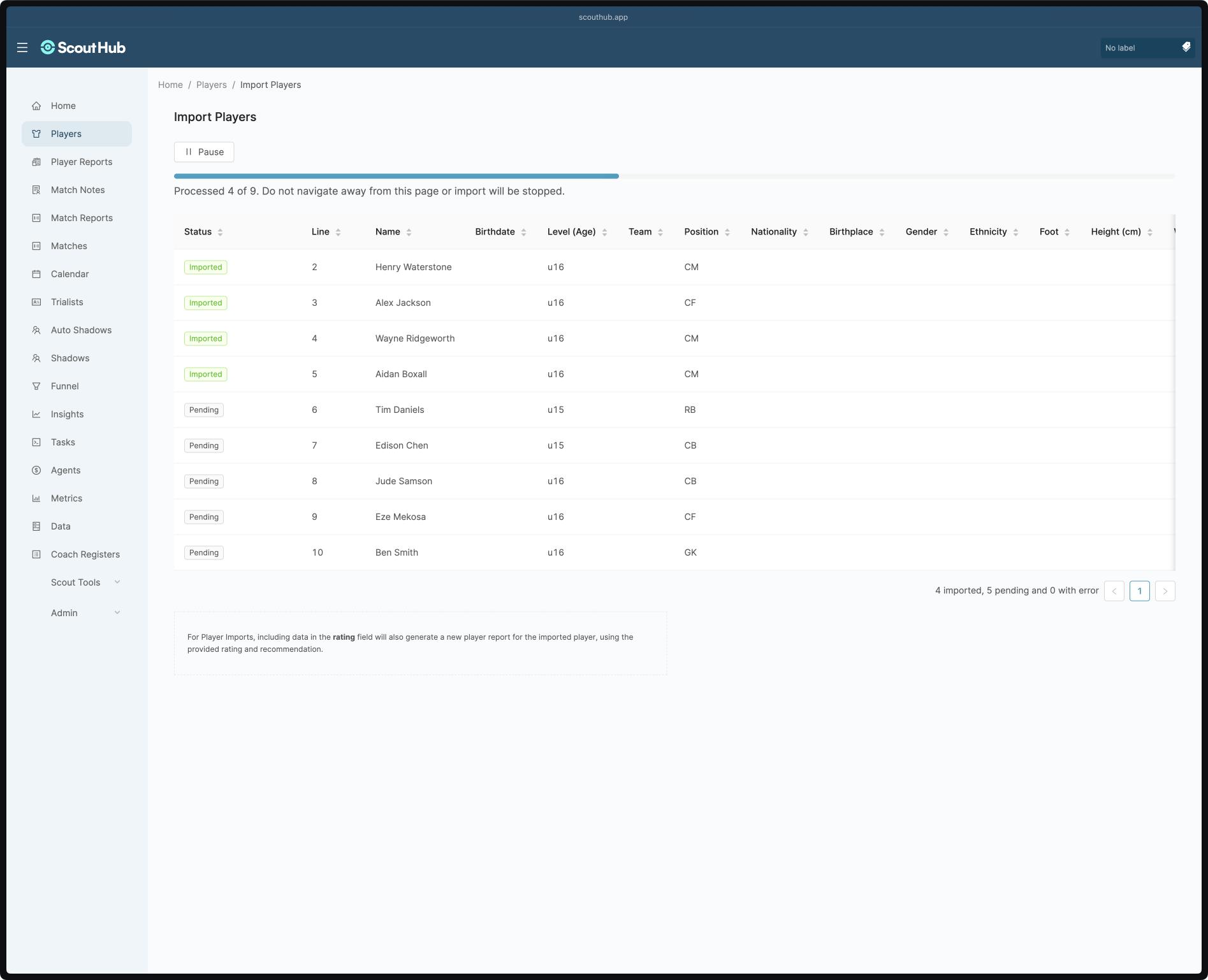Click the Players breadcrumb link

pos(211,85)
